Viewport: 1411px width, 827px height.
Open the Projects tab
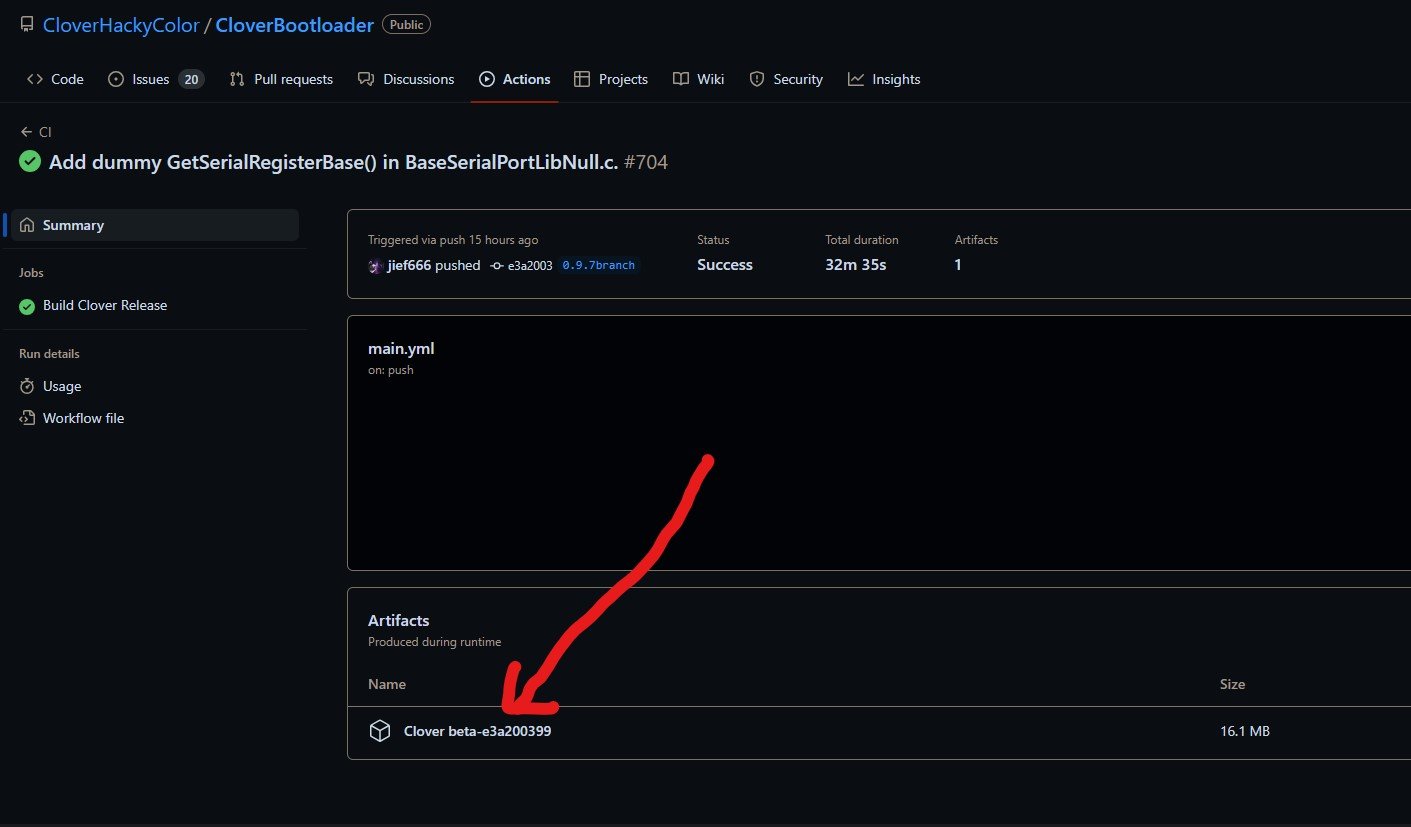click(611, 79)
